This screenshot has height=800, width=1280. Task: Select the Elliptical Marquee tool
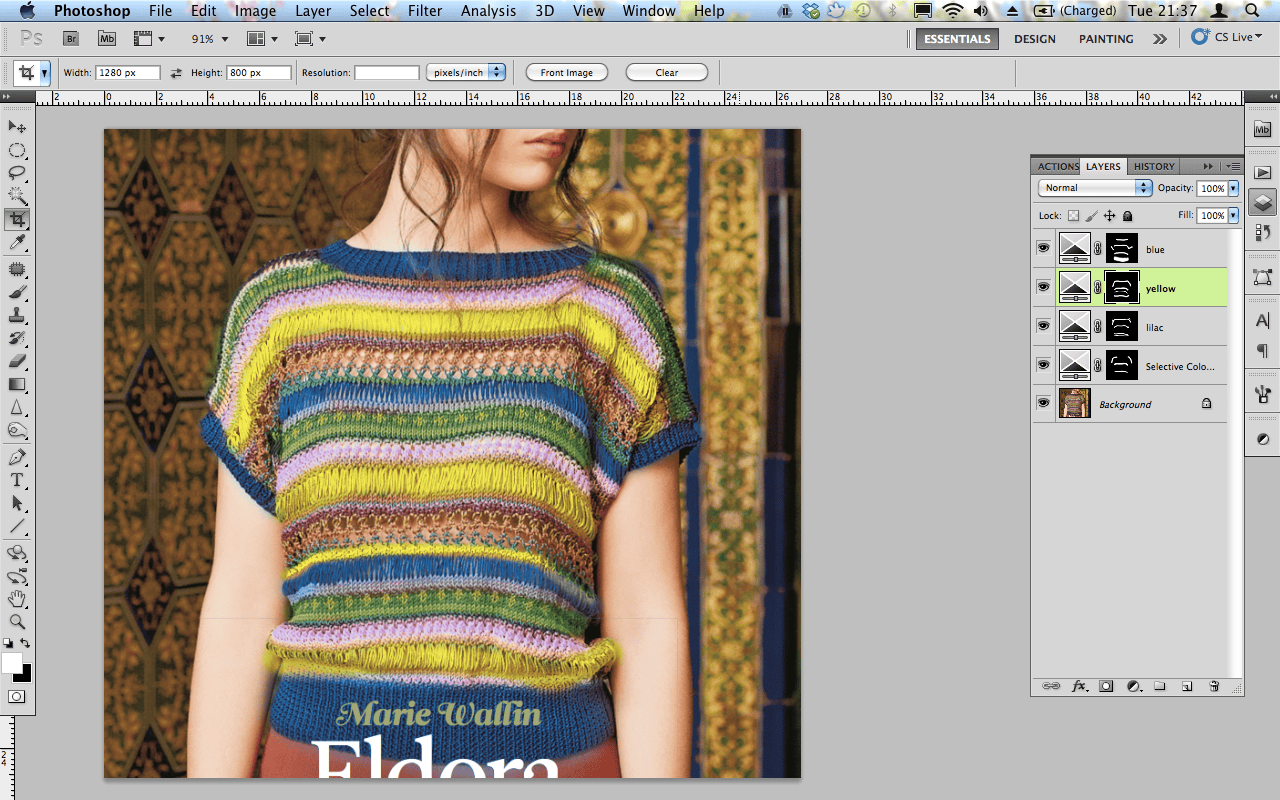[x=17, y=150]
